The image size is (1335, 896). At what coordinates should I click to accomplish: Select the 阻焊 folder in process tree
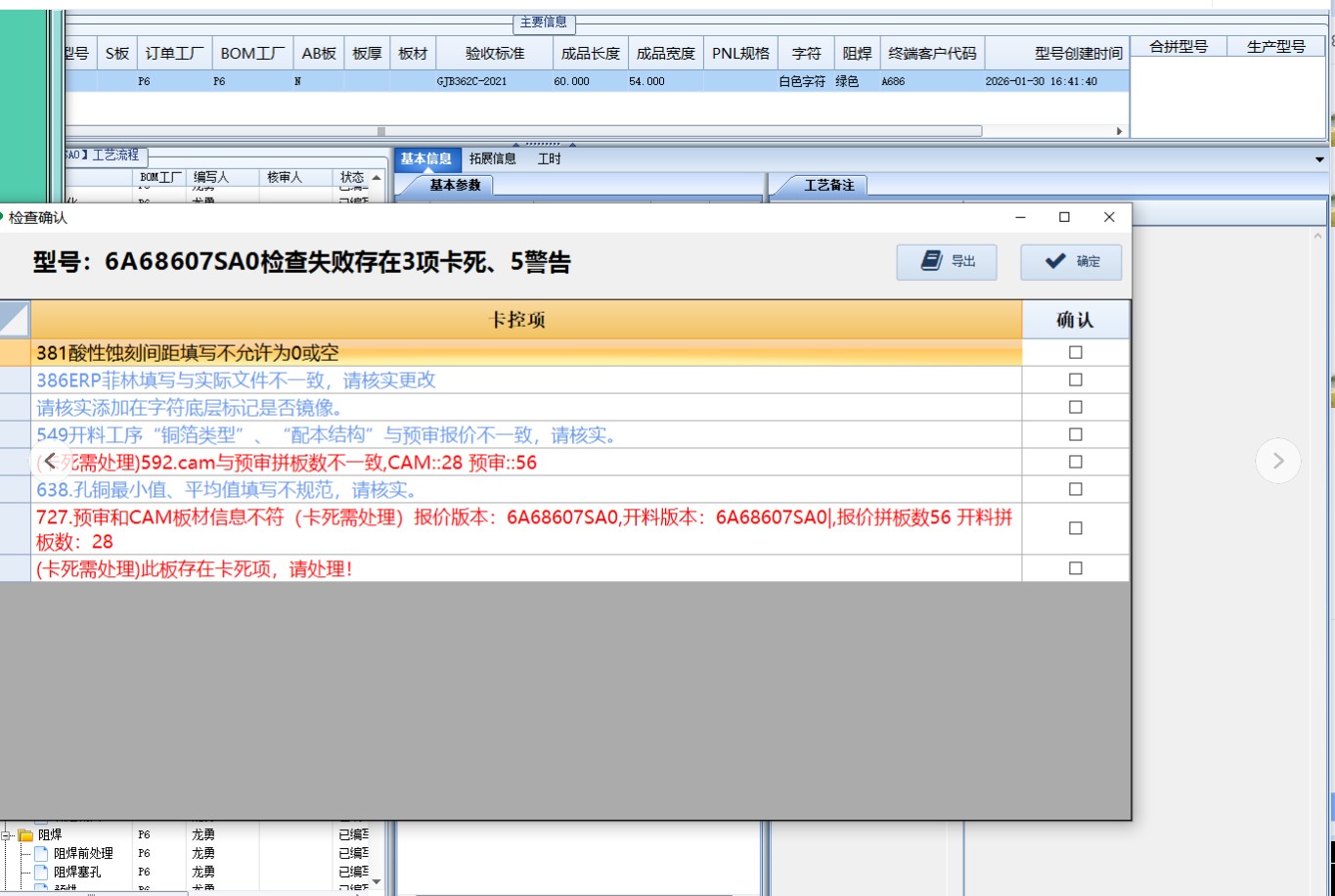(x=51, y=835)
